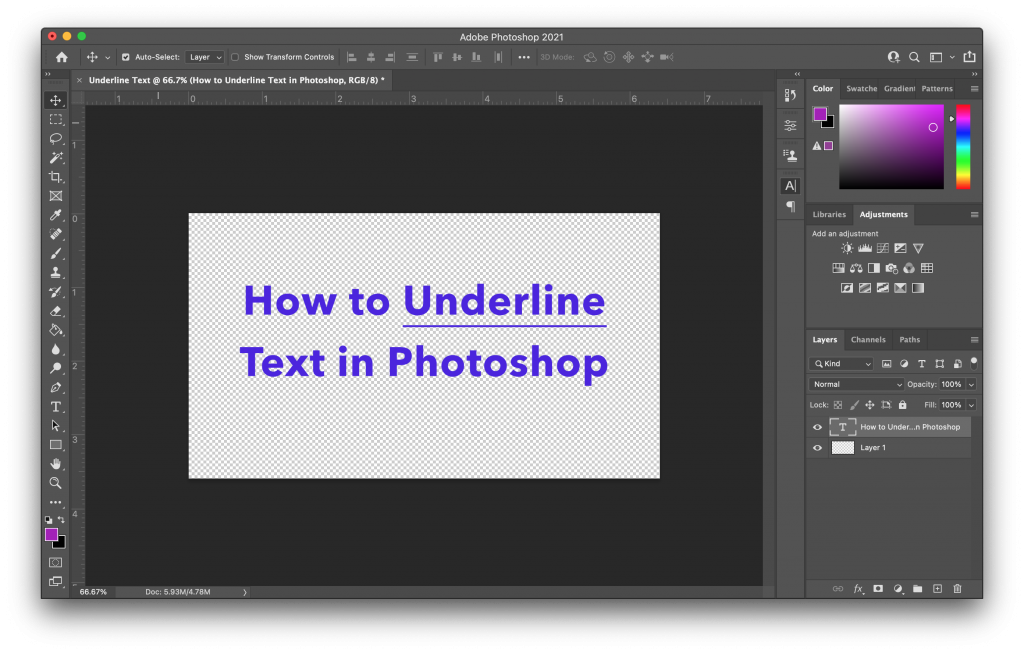Select the Magic Wand tool
Screen dimensions: 1024x653
click(x=56, y=157)
